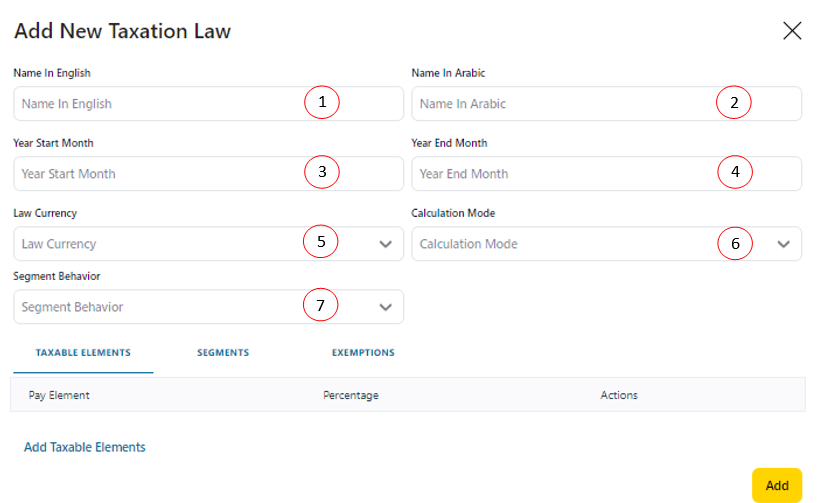Select the Percentage column header
Viewport: 819px width, 503px height.
click(351, 395)
